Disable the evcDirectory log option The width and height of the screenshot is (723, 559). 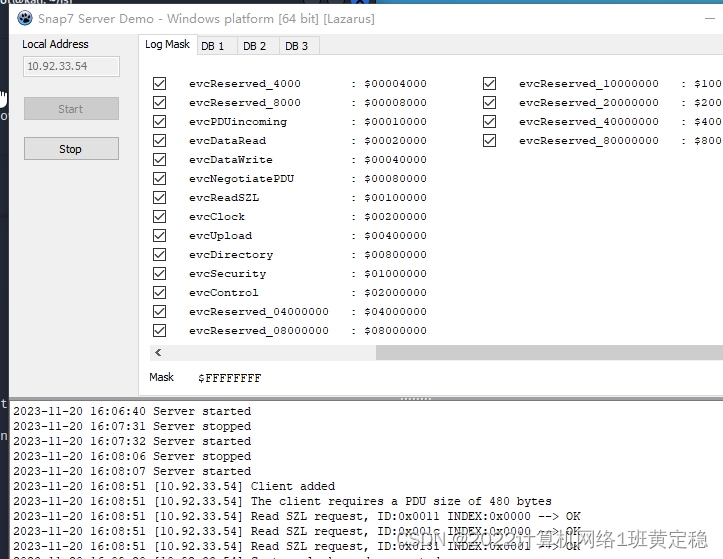pos(160,255)
